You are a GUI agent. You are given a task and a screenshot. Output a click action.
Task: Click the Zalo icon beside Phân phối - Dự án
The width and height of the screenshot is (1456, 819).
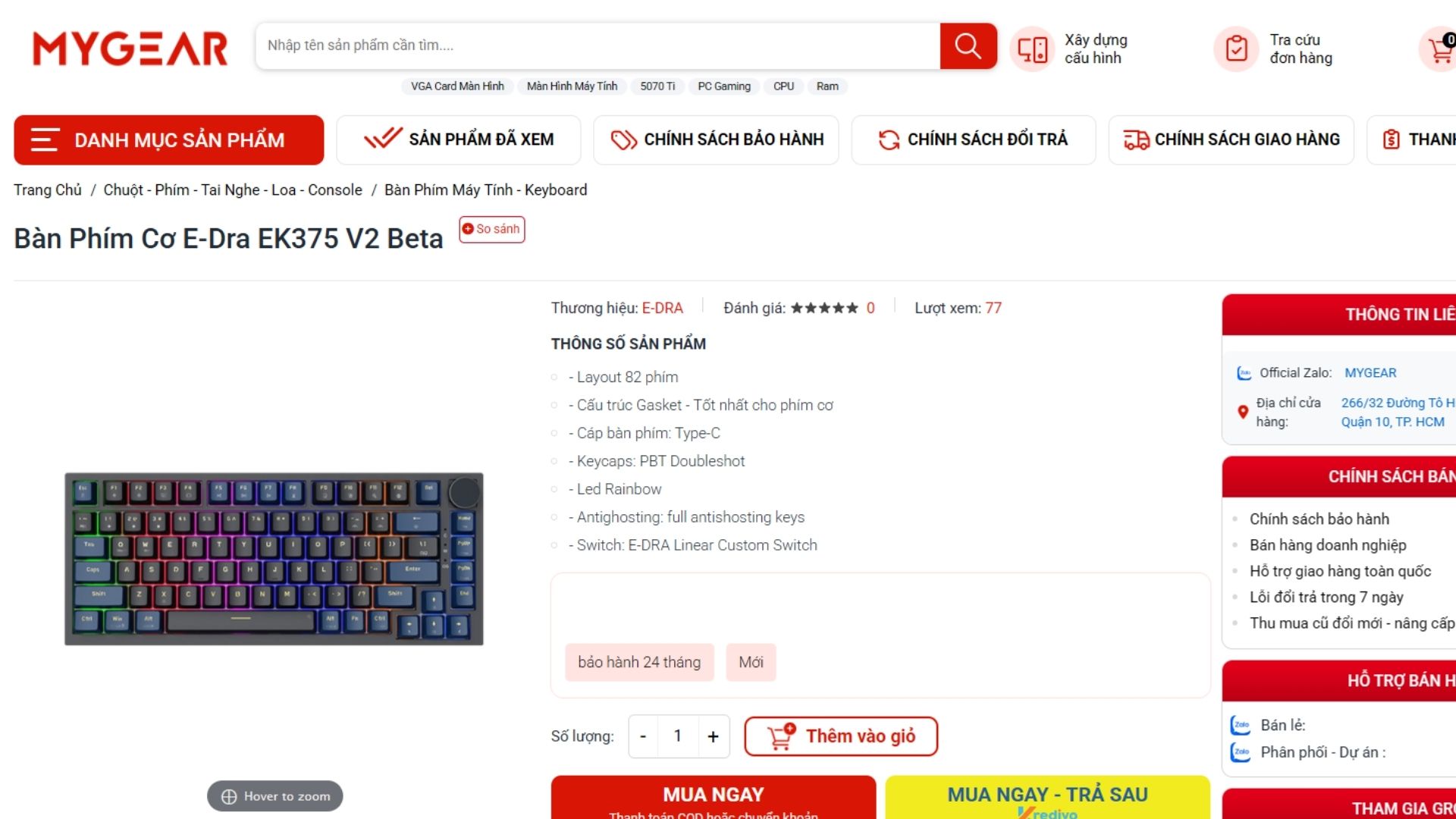coord(1241,752)
